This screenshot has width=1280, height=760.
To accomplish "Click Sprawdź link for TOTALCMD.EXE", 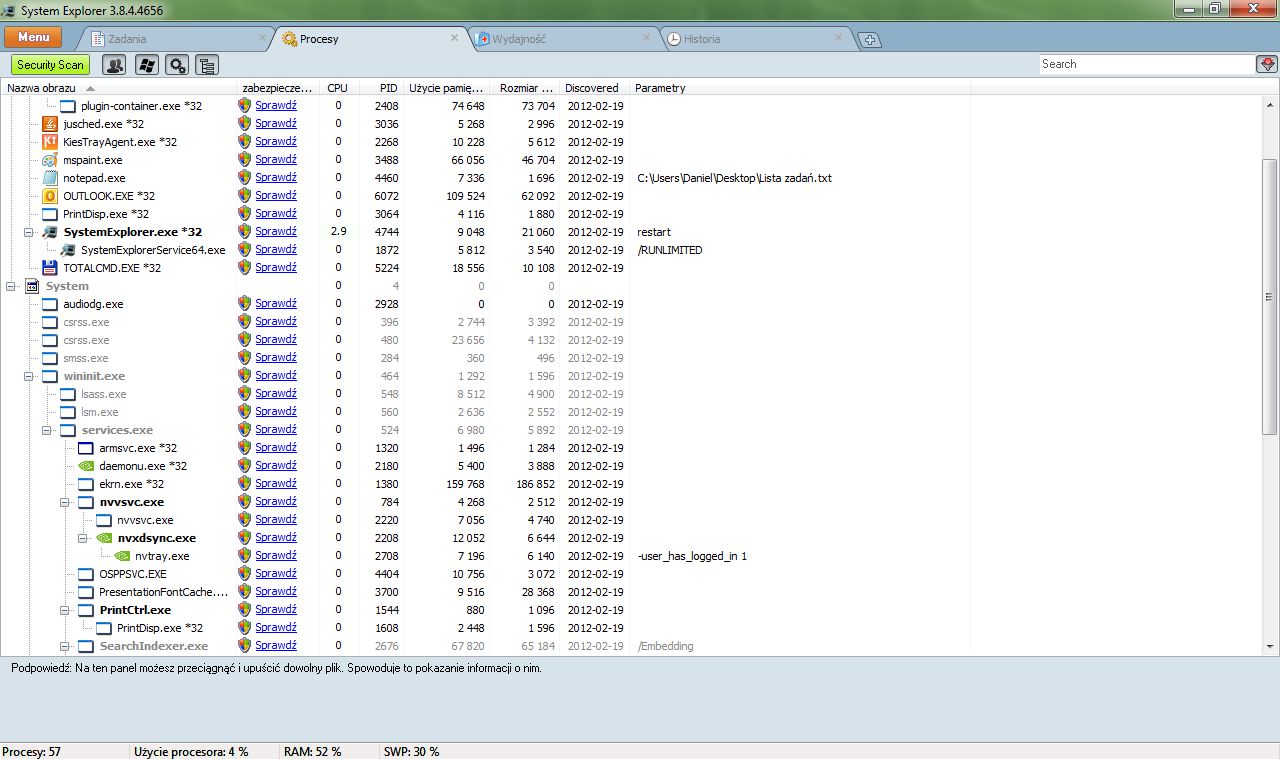I will click(275, 267).
